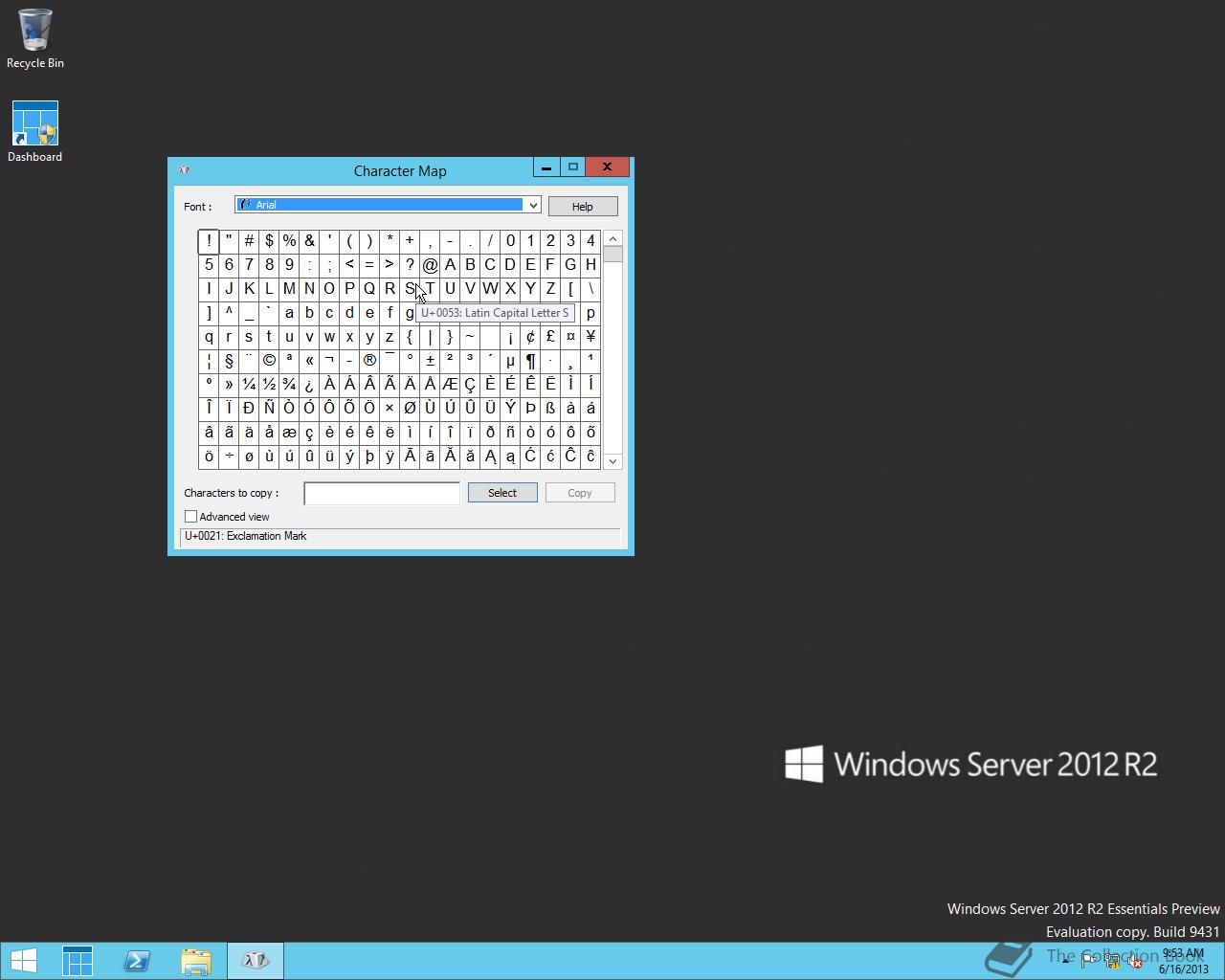The width and height of the screenshot is (1225, 980).
Task: Select the § section sign
Action: (229, 361)
